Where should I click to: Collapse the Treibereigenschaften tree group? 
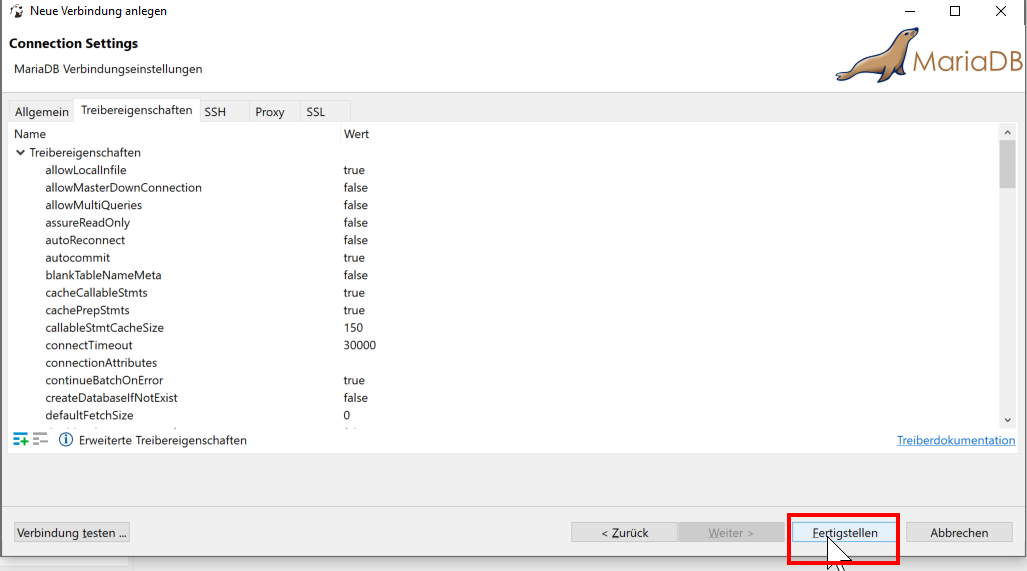[20, 153]
